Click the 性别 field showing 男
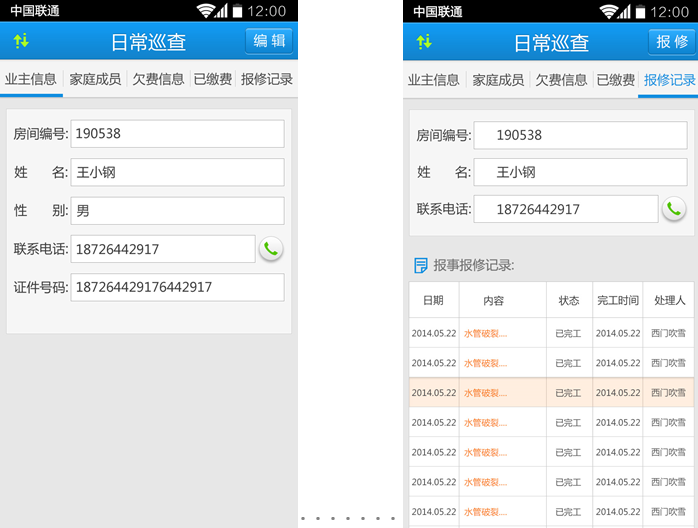This screenshot has width=698, height=528. (x=177, y=211)
